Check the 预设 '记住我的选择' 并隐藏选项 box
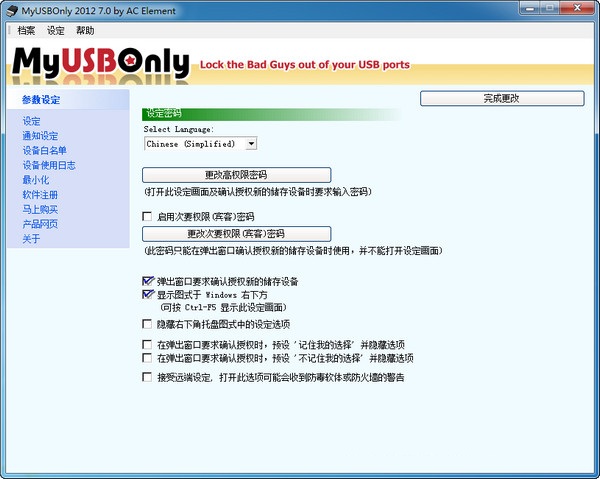Image resolution: width=600 pixels, height=479 pixels. [x=147, y=344]
